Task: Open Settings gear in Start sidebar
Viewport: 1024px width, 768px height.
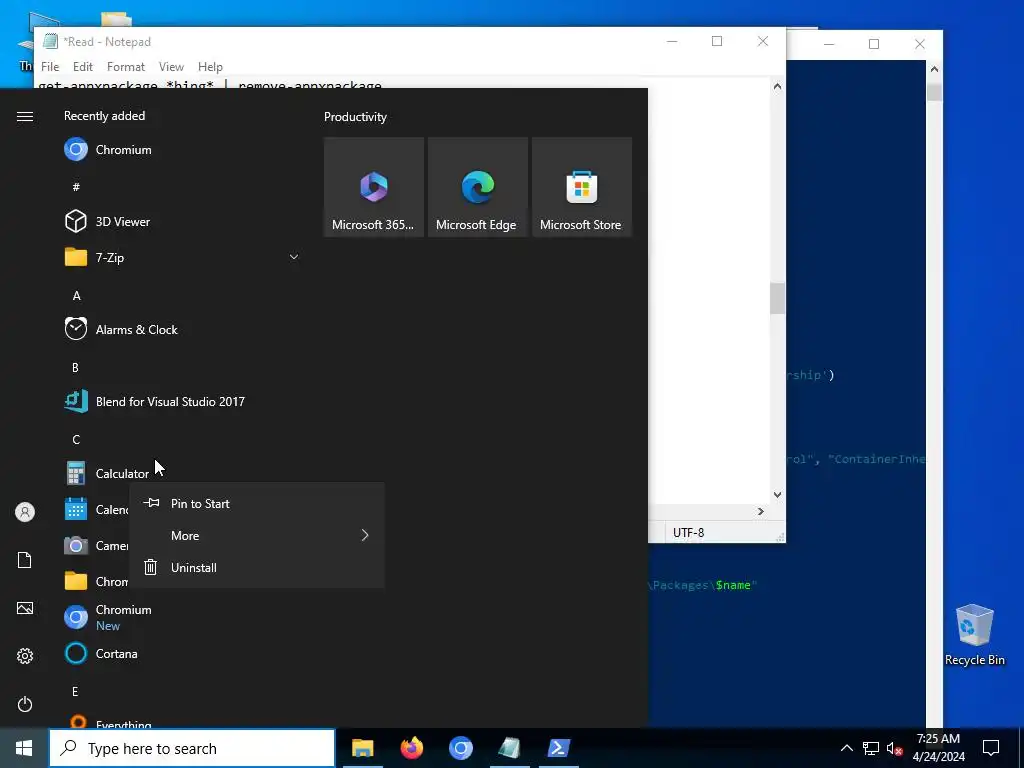Action: 25,656
